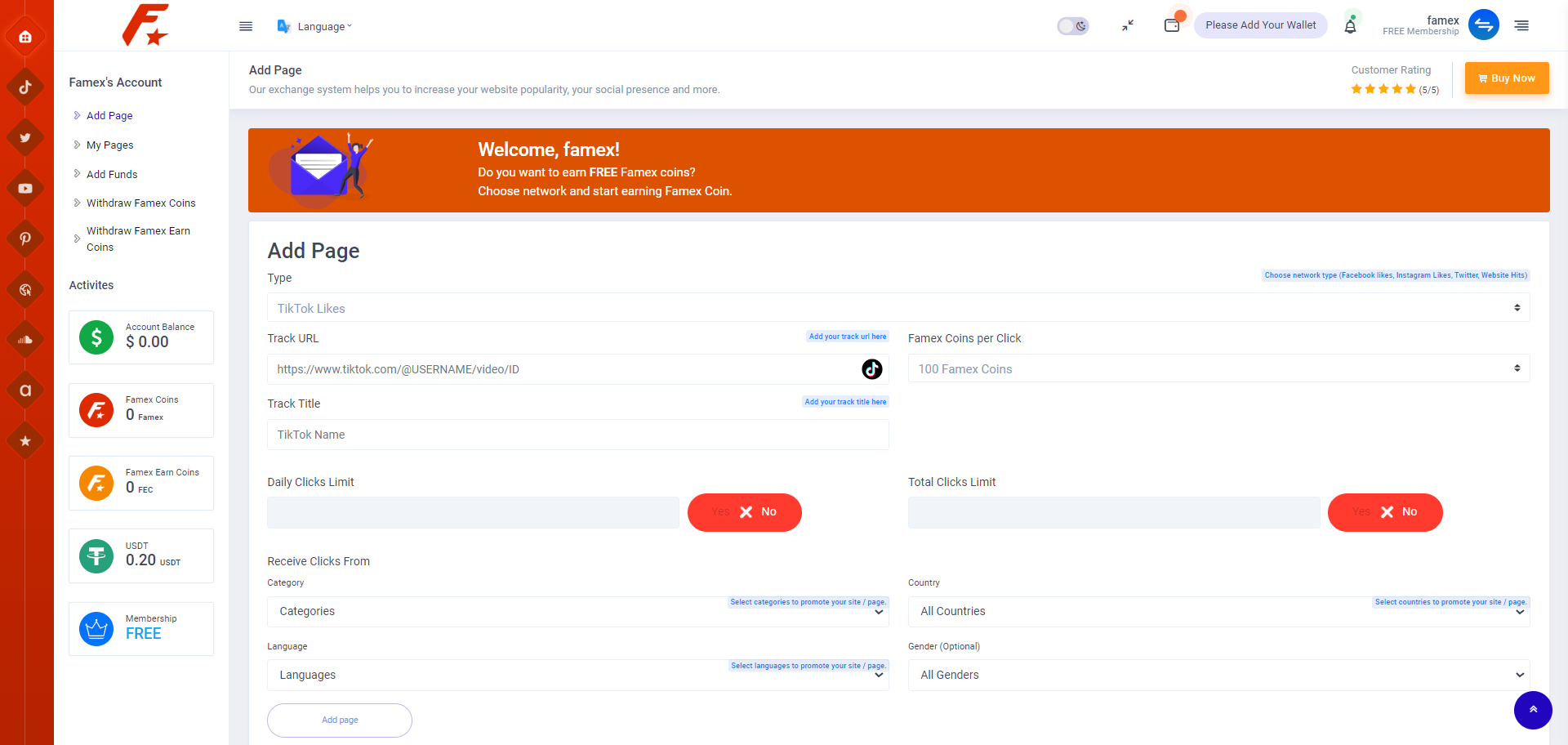Open the Famex Coins per Click dropdown
The height and width of the screenshot is (745, 1568).
tap(1218, 368)
